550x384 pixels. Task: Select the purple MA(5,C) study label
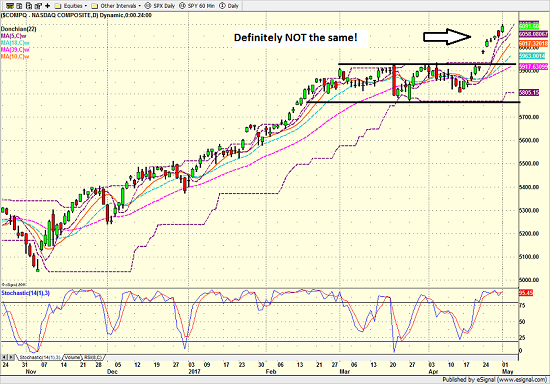click(14, 36)
